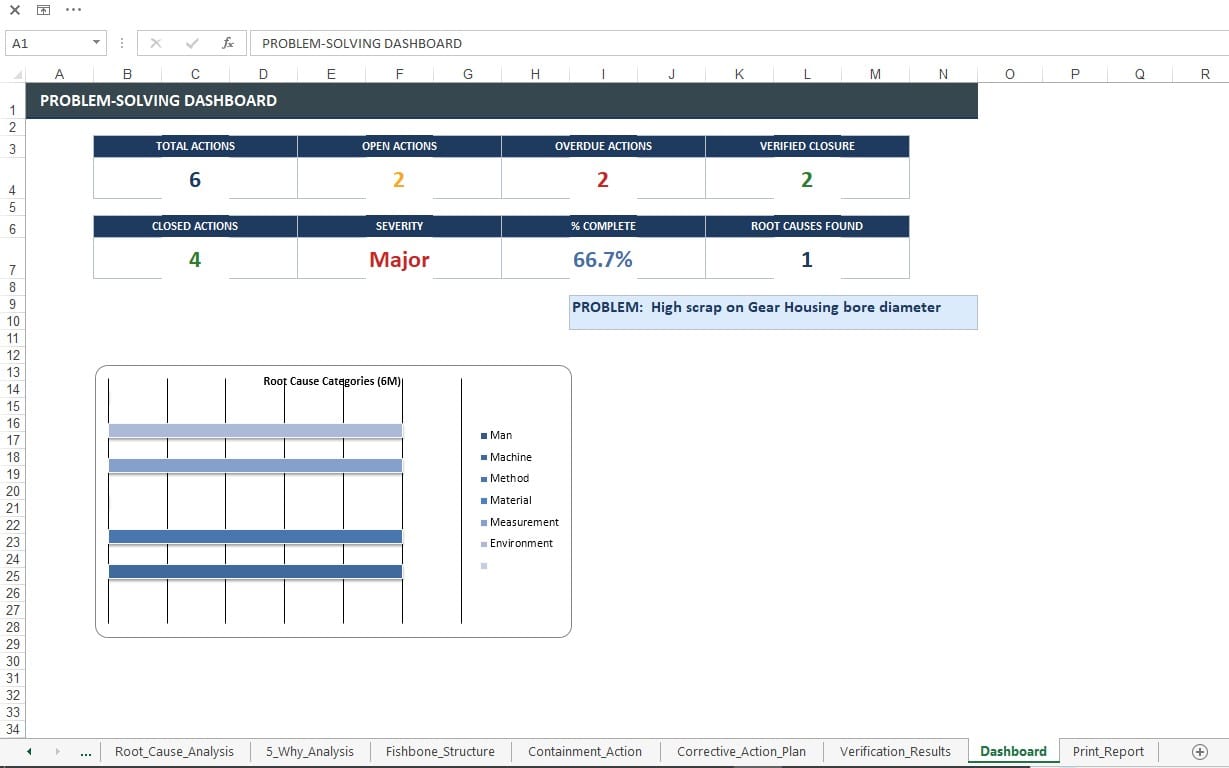Click the Machine legend entry
The height and width of the screenshot is (768, 1229).
(506, 457)
